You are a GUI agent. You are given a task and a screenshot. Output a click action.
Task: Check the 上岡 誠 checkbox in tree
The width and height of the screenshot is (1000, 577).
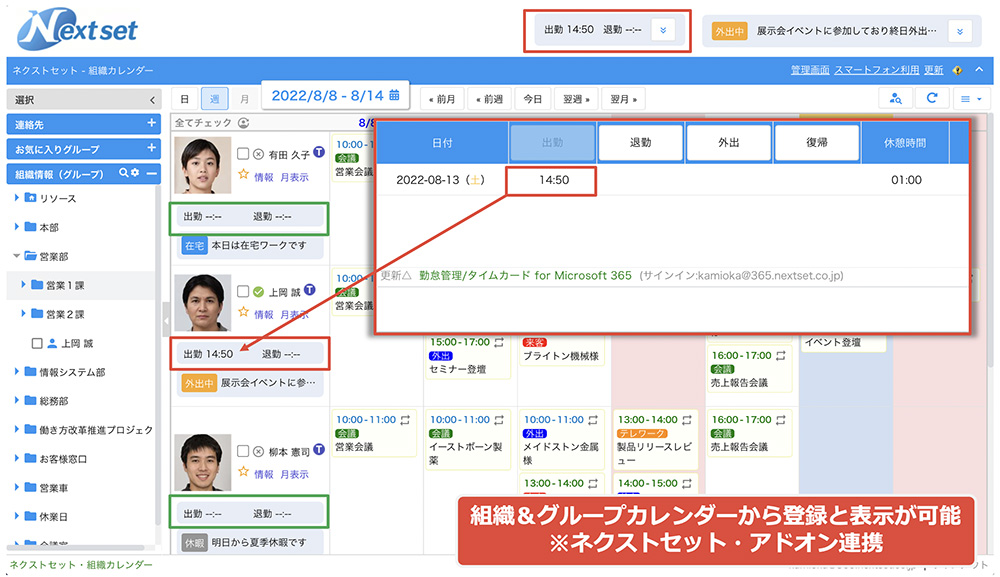37,343
